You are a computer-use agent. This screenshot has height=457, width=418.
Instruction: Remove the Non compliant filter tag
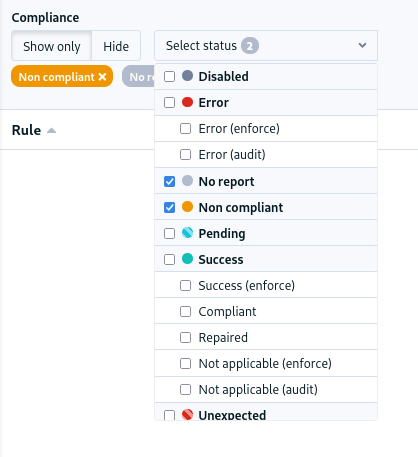[x=102, y=77]
